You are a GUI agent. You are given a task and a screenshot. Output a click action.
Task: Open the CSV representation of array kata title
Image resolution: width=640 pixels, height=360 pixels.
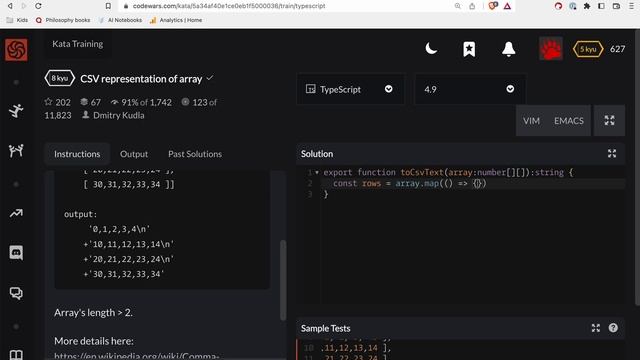(141, 79)
